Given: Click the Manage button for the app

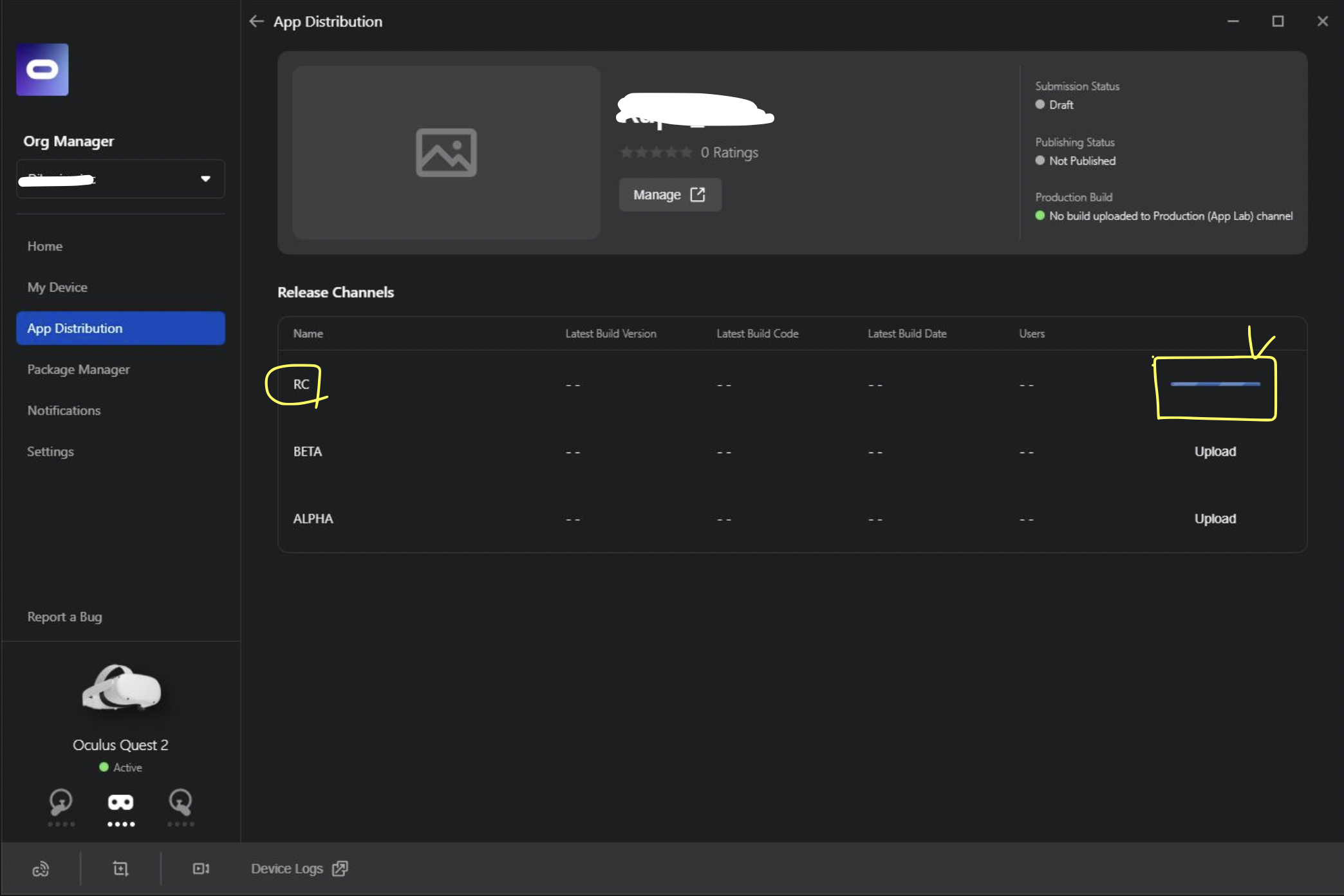Looking at the screenshot, I should pyautogui.click(x=669, y=194).
